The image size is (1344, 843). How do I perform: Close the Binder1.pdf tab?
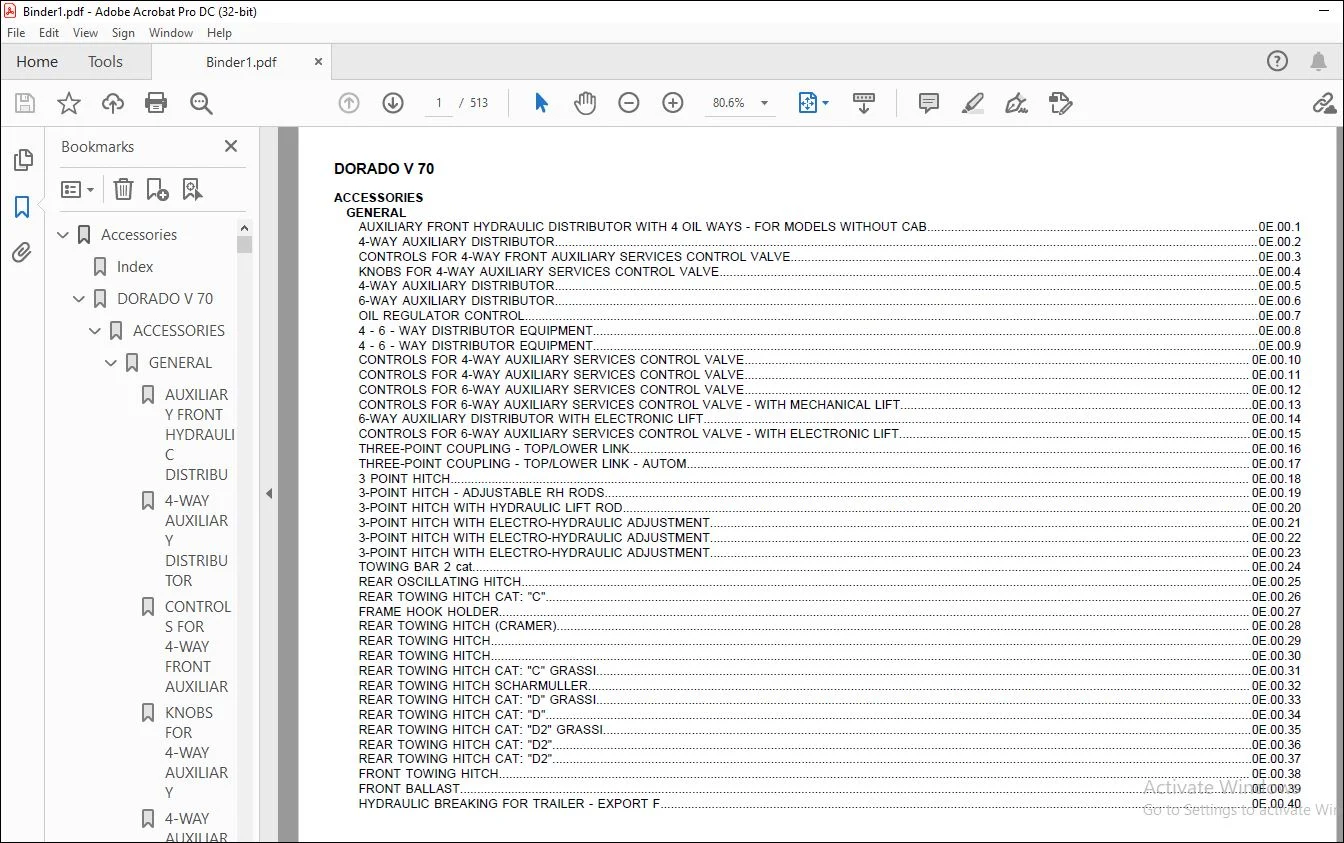coord(319,62)
